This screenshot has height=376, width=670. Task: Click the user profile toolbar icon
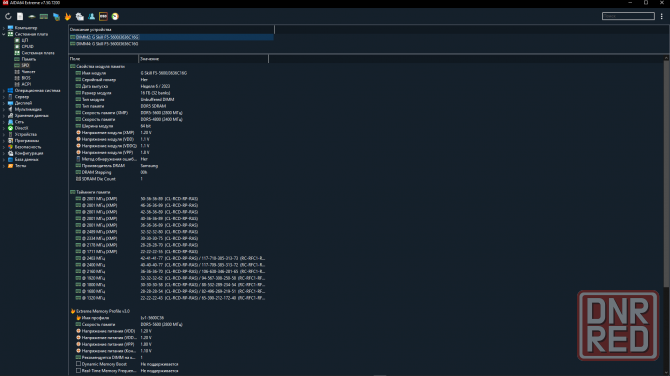(91, 16)
